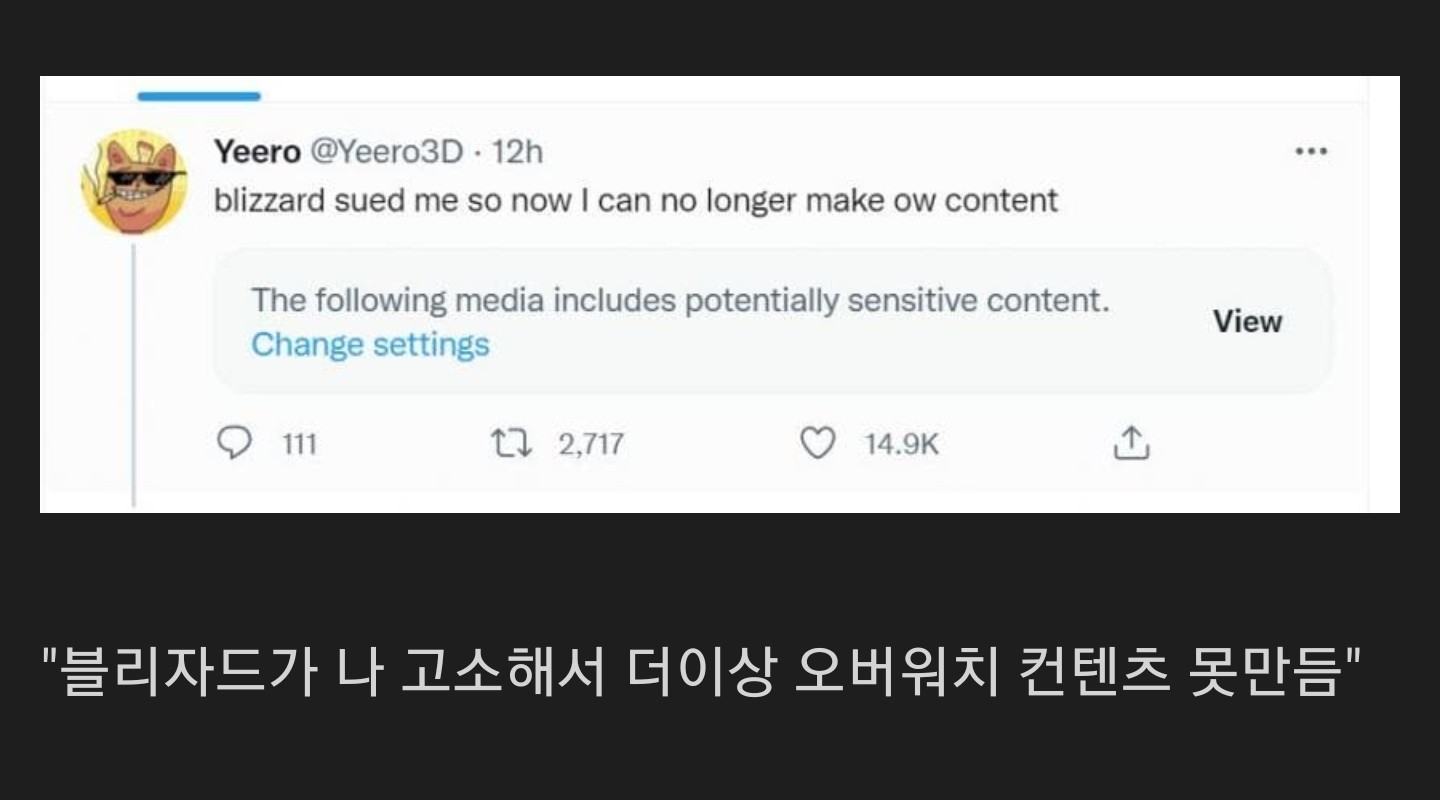Click the @Yeero3D handle
Image resolution: width=1440 pixels, height=800 pixels.
click(x=387, y=152)
